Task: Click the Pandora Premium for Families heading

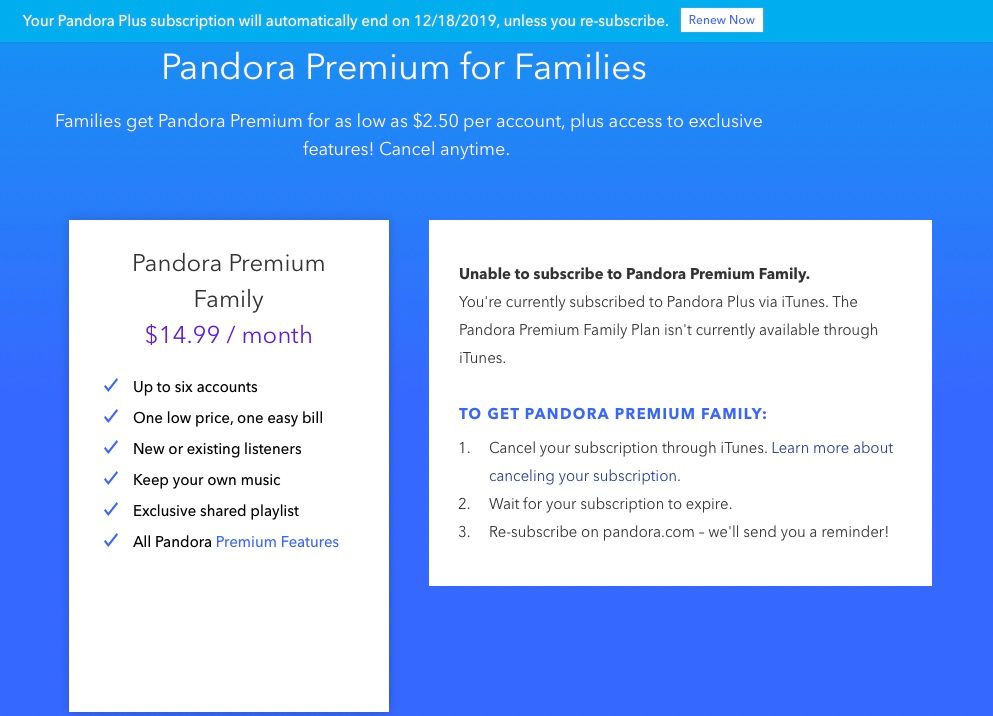Action: (404, 67)
